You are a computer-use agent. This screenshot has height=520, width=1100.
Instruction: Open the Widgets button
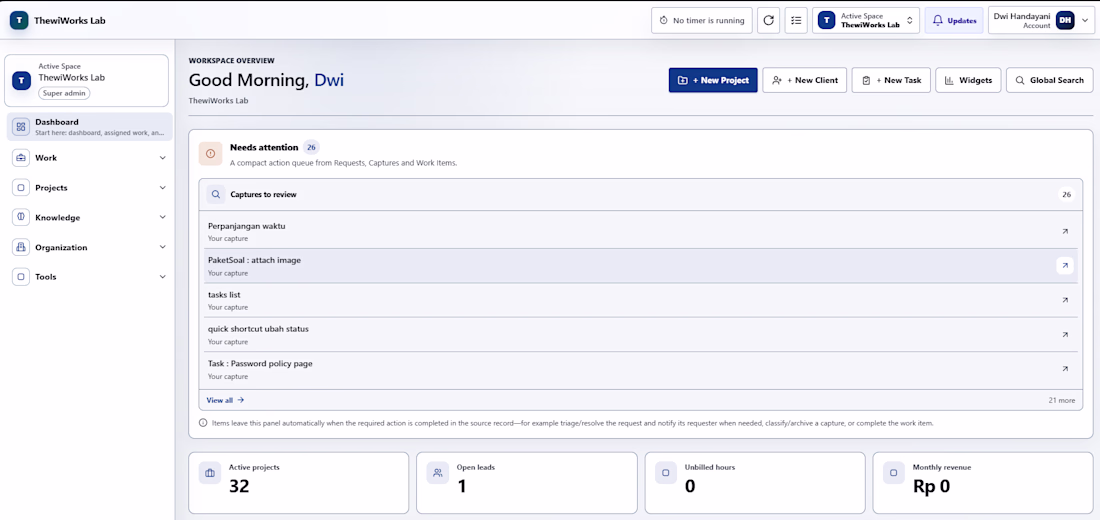(x=968, y=80)
